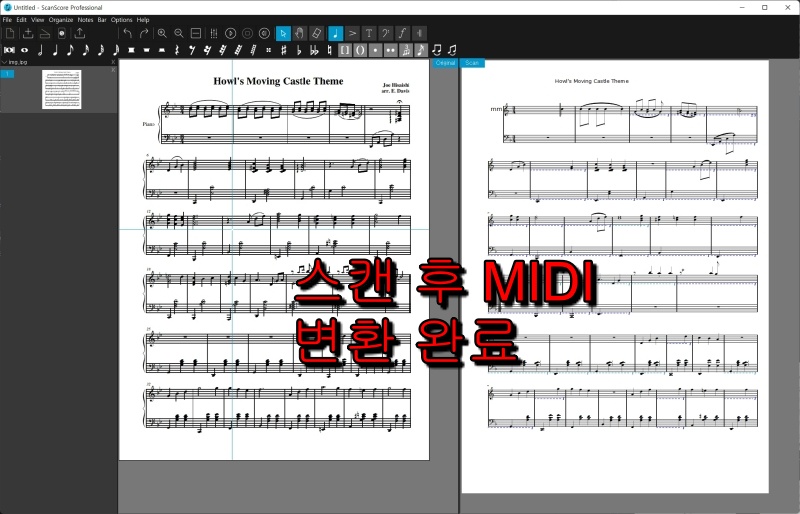The width and height of the screenshot is (800, 514).
Task: Select the sixteenth note
Action: [x=86, y=50]
